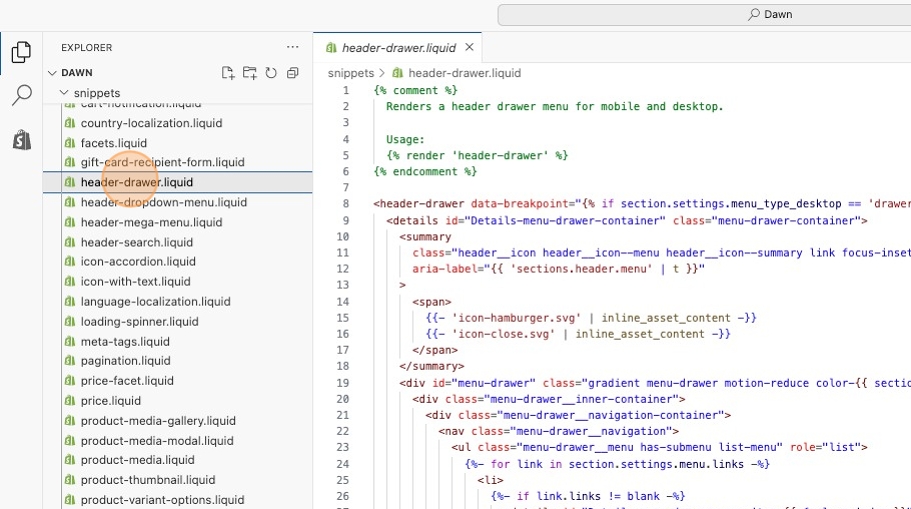Open the Shopify extension panel

tap(21, 140)
